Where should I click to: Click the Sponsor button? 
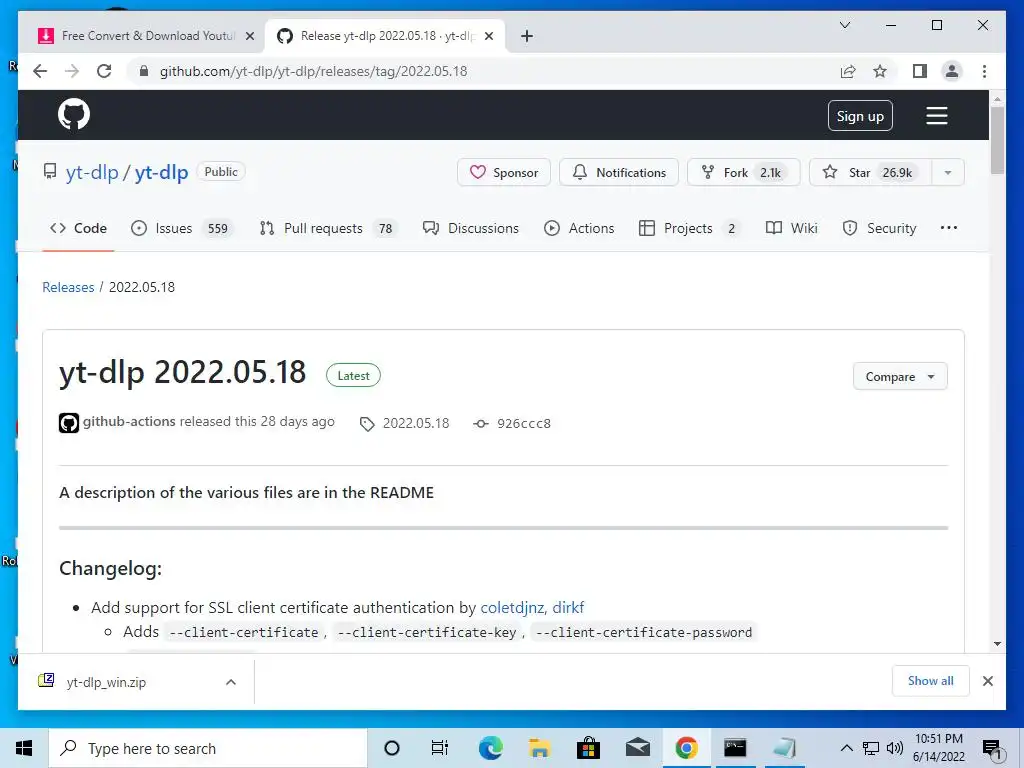(x=504, y=172)
